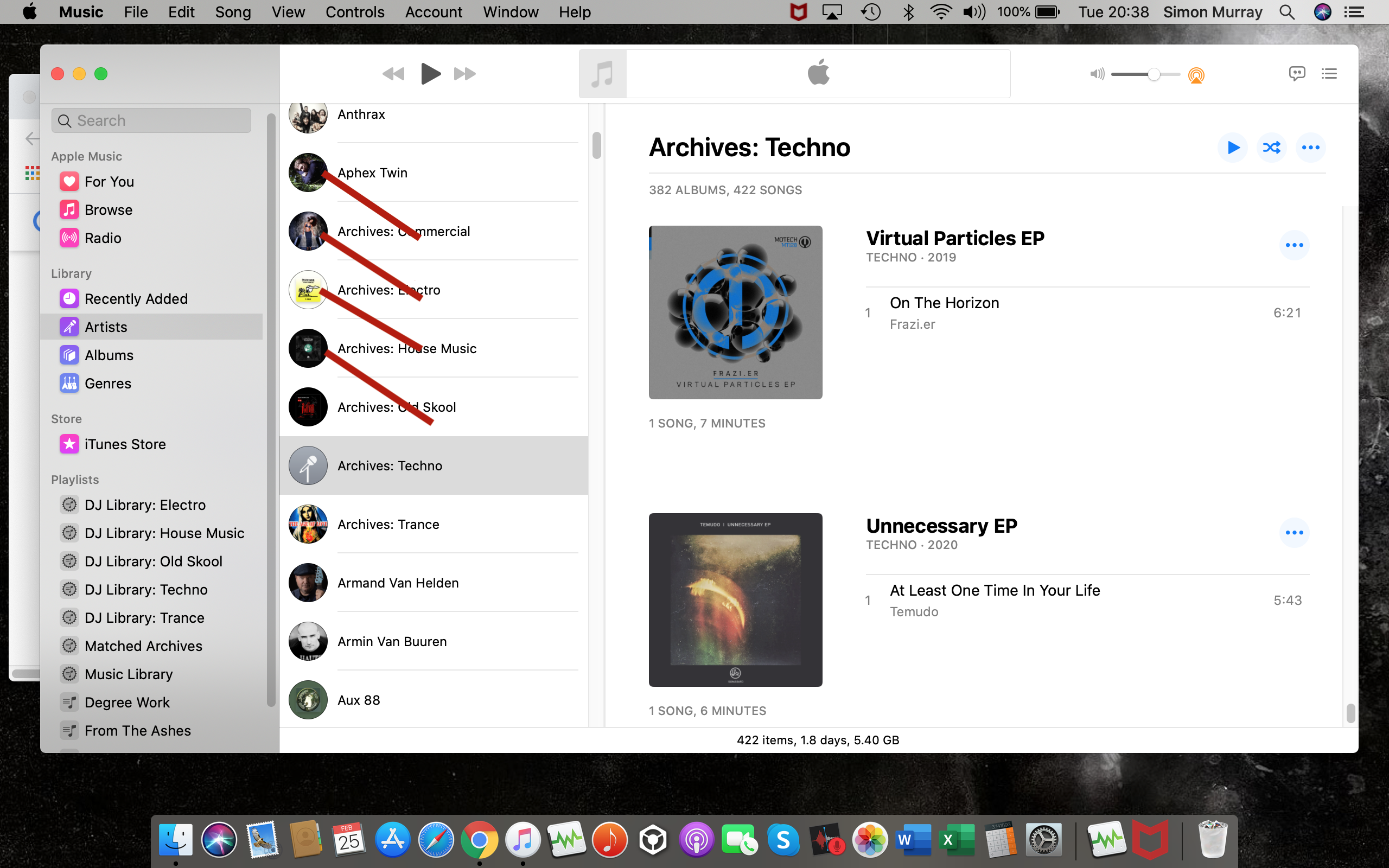Open the Up Next list icon
The height and width of the screenshot is (868, 1389).
click(x=1329, y=73)
